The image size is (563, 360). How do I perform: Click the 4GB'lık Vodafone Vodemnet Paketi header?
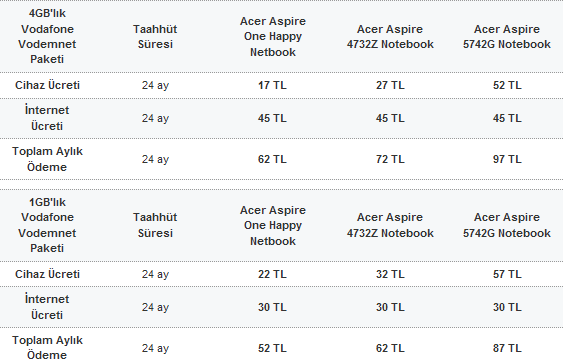(47, 36)
